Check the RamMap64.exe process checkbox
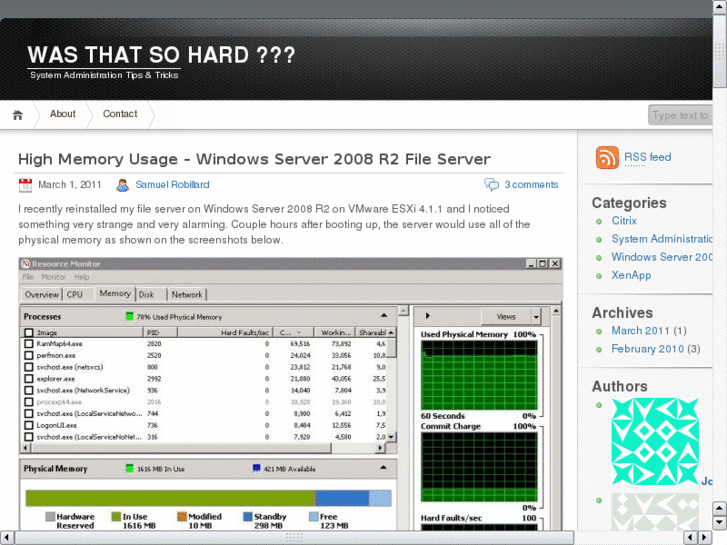 point(29,344)
